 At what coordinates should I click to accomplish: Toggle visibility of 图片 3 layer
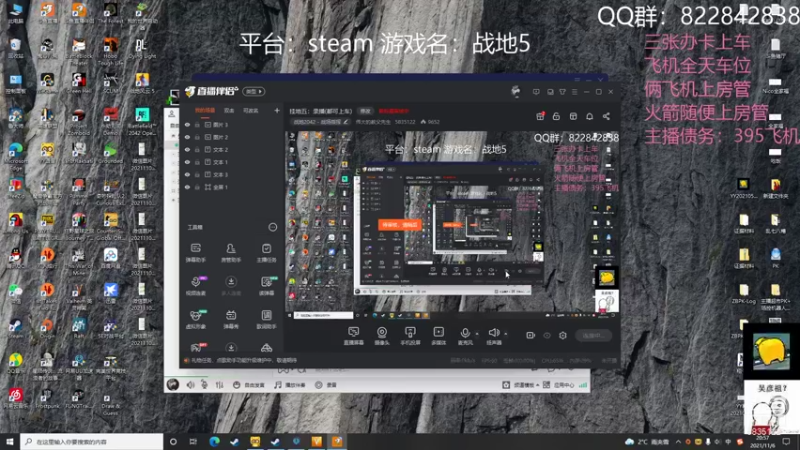click(x=187, y=124)
